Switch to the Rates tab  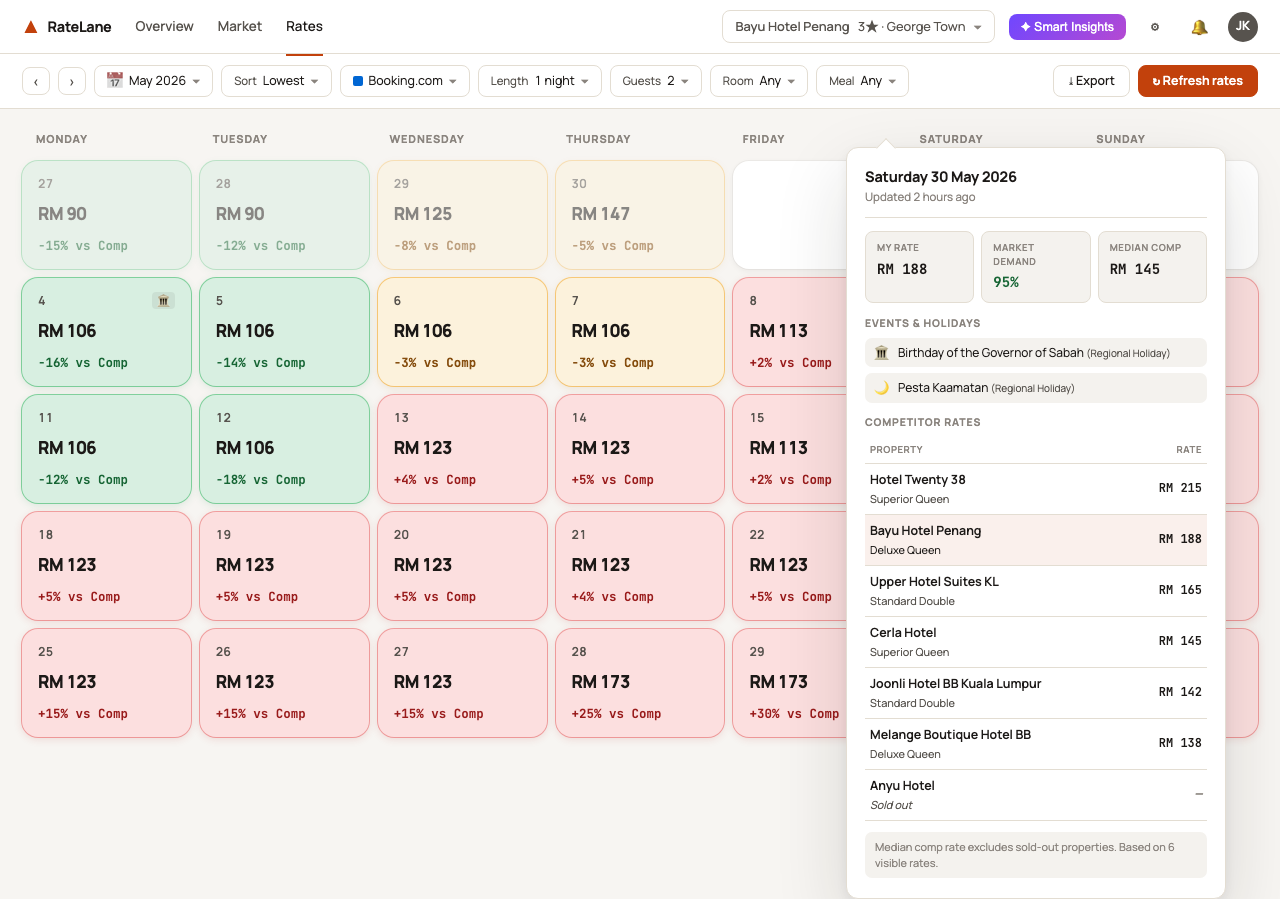pyautogui.click(x=304, y=27)
